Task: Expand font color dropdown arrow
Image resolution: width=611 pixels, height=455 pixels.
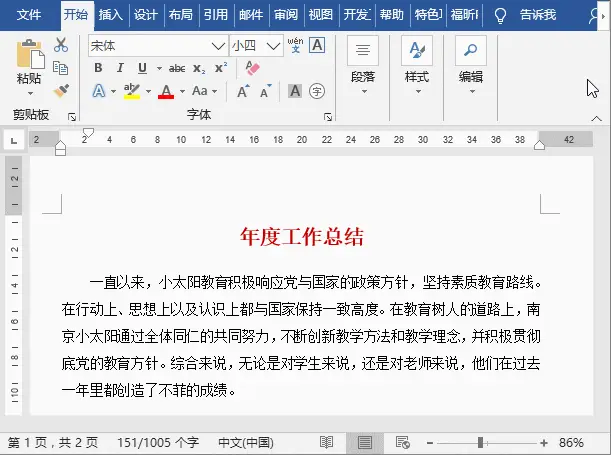Action: (x=182, y=92)
